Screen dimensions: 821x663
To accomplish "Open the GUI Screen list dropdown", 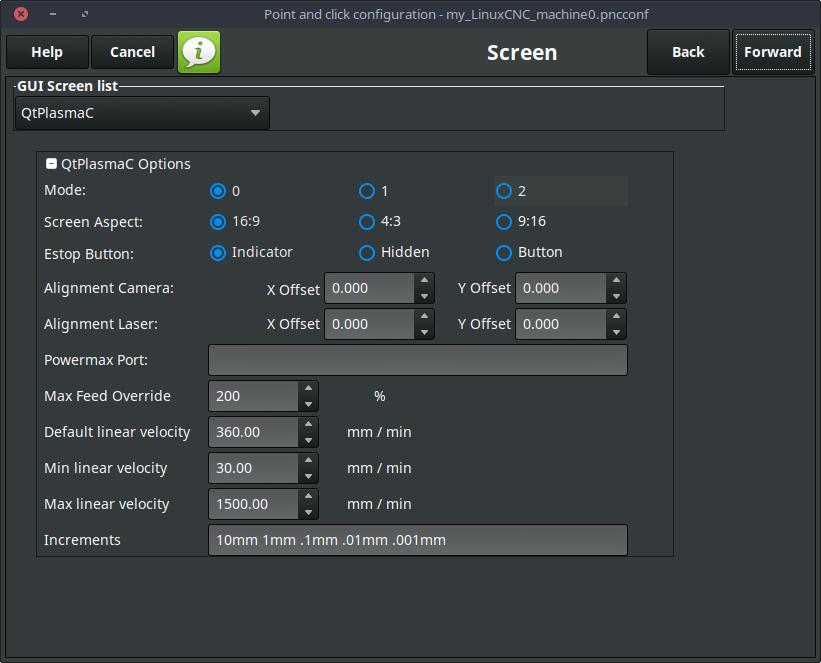I will 142,113.
